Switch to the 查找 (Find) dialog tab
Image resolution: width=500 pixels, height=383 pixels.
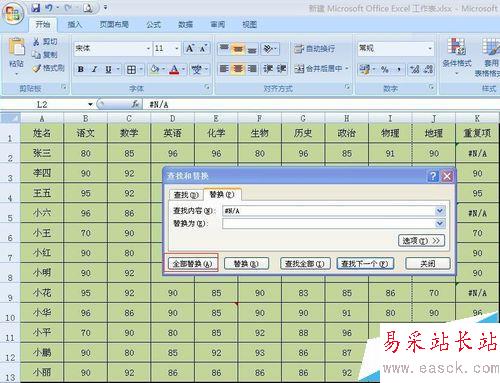pyautogui.click(x=186, y=195)
